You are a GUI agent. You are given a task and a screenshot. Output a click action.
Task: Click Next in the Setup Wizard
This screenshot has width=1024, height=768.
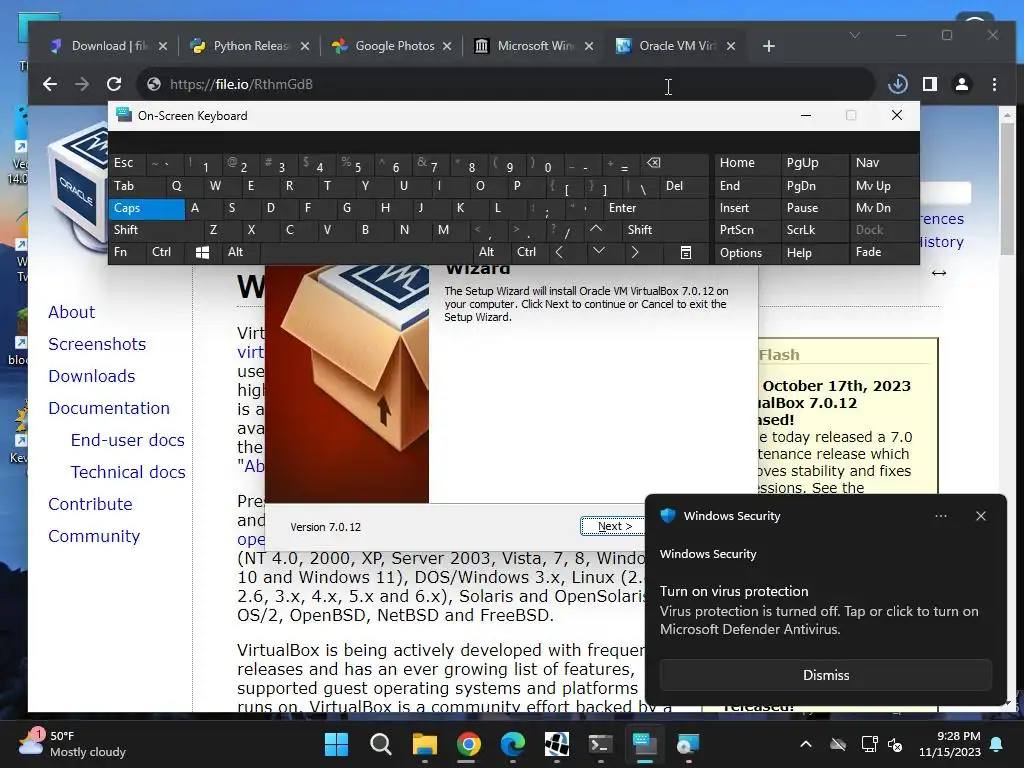click(x=615, y=526)
